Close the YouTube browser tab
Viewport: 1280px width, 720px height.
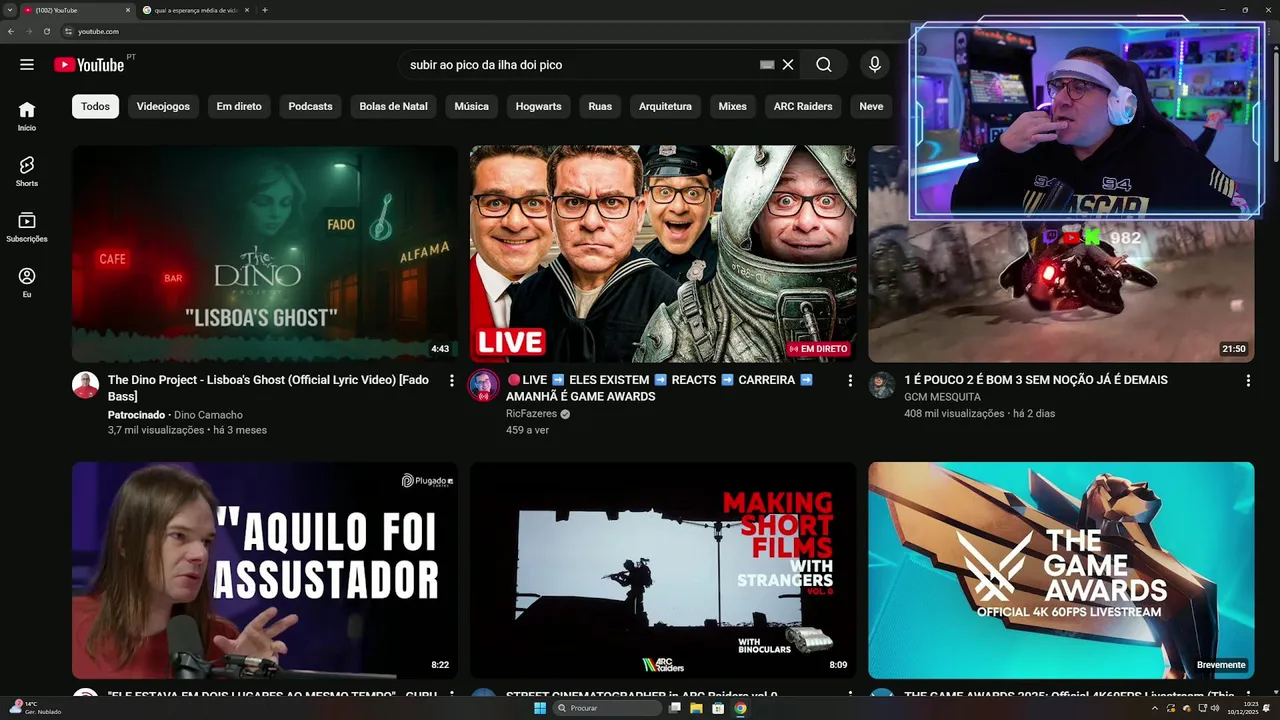(128, 10)
